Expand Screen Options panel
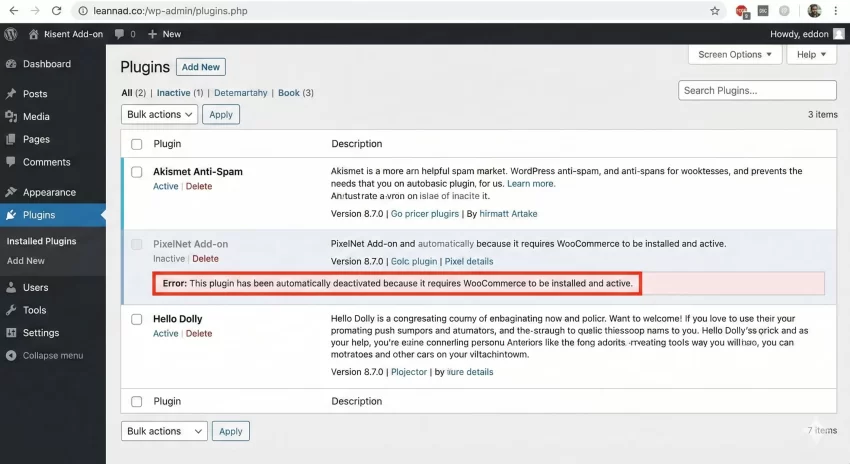The height and width of the screenshot is (464, 850). 735,54
